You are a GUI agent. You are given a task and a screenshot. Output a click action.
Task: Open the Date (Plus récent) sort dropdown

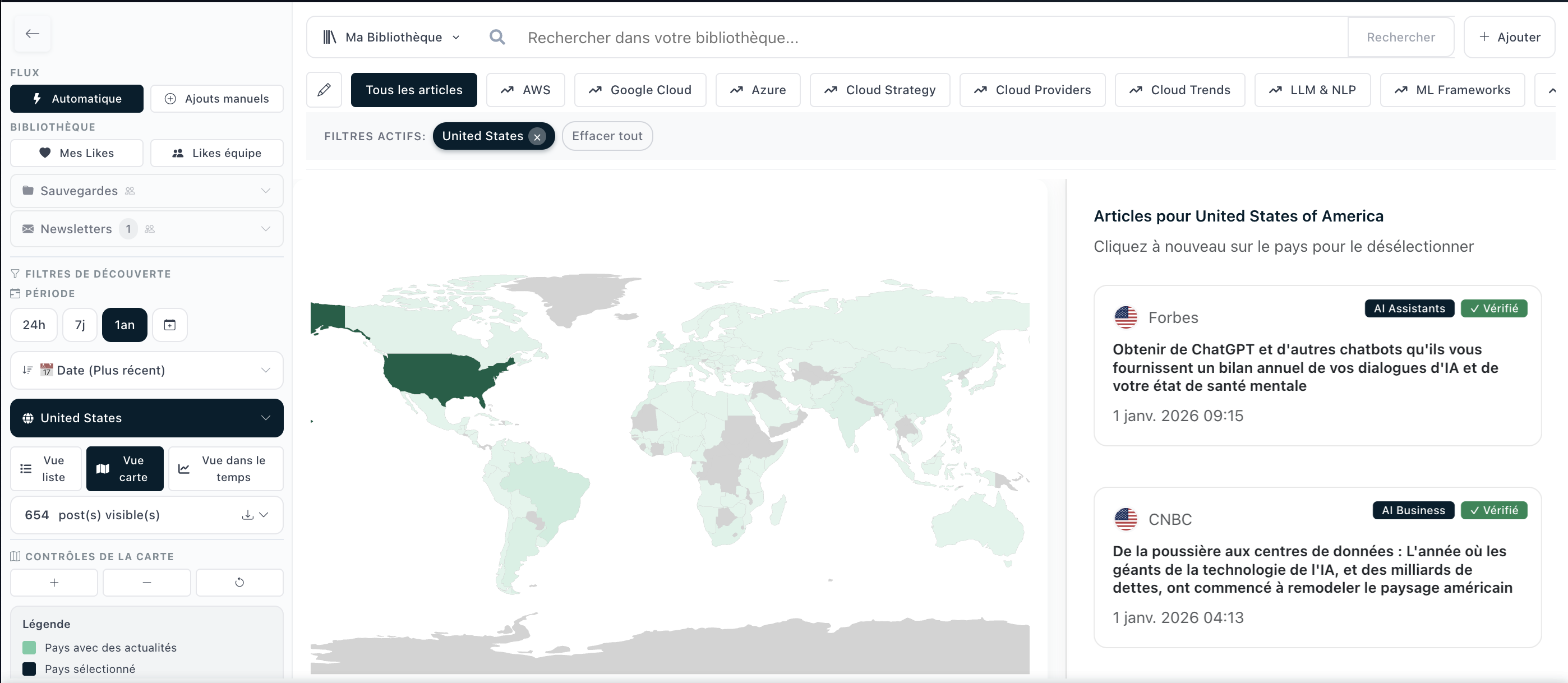click(147, 370)
